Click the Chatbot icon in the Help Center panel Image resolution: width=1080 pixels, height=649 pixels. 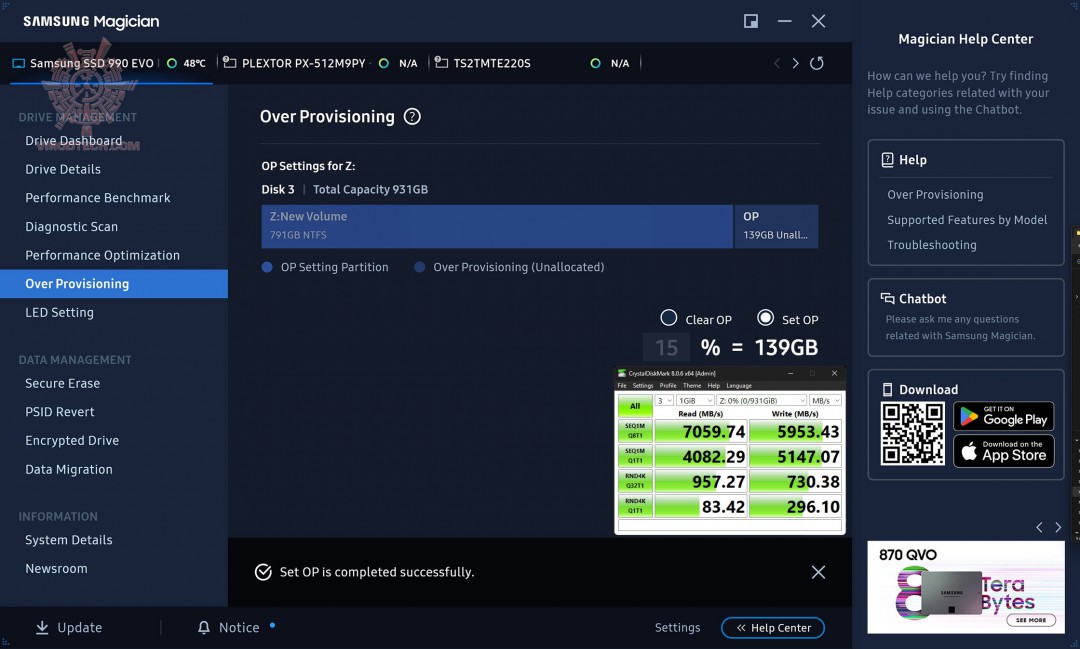(886, 298)
